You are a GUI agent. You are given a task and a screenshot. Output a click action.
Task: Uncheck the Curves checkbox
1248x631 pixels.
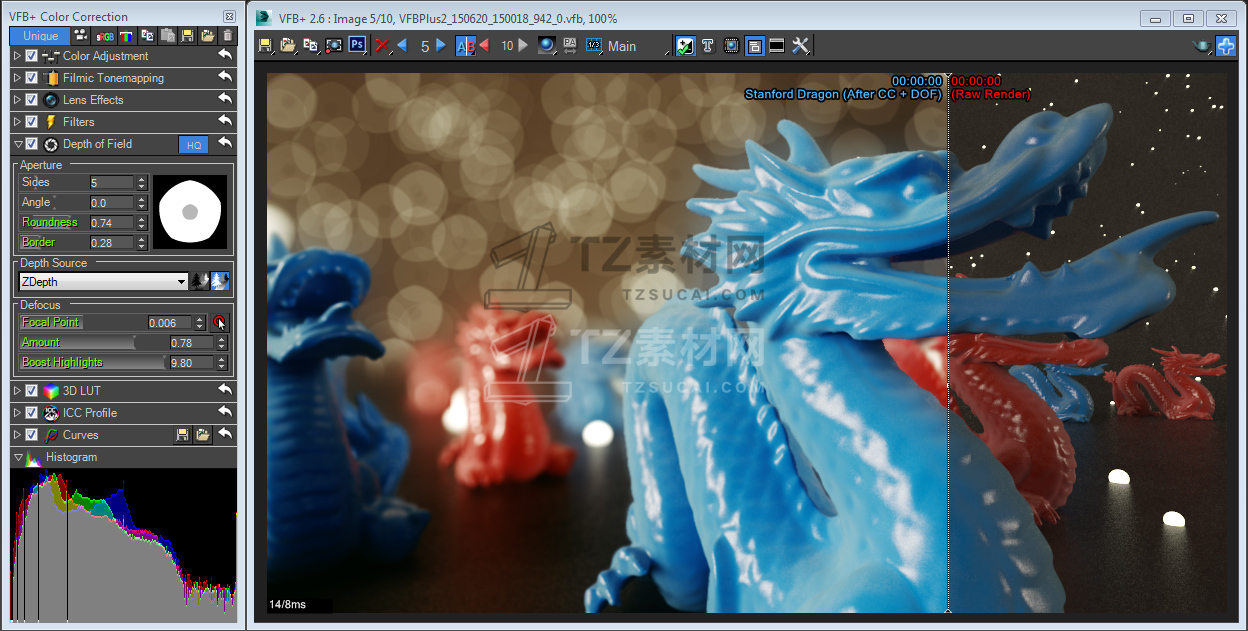coord(32,435)
